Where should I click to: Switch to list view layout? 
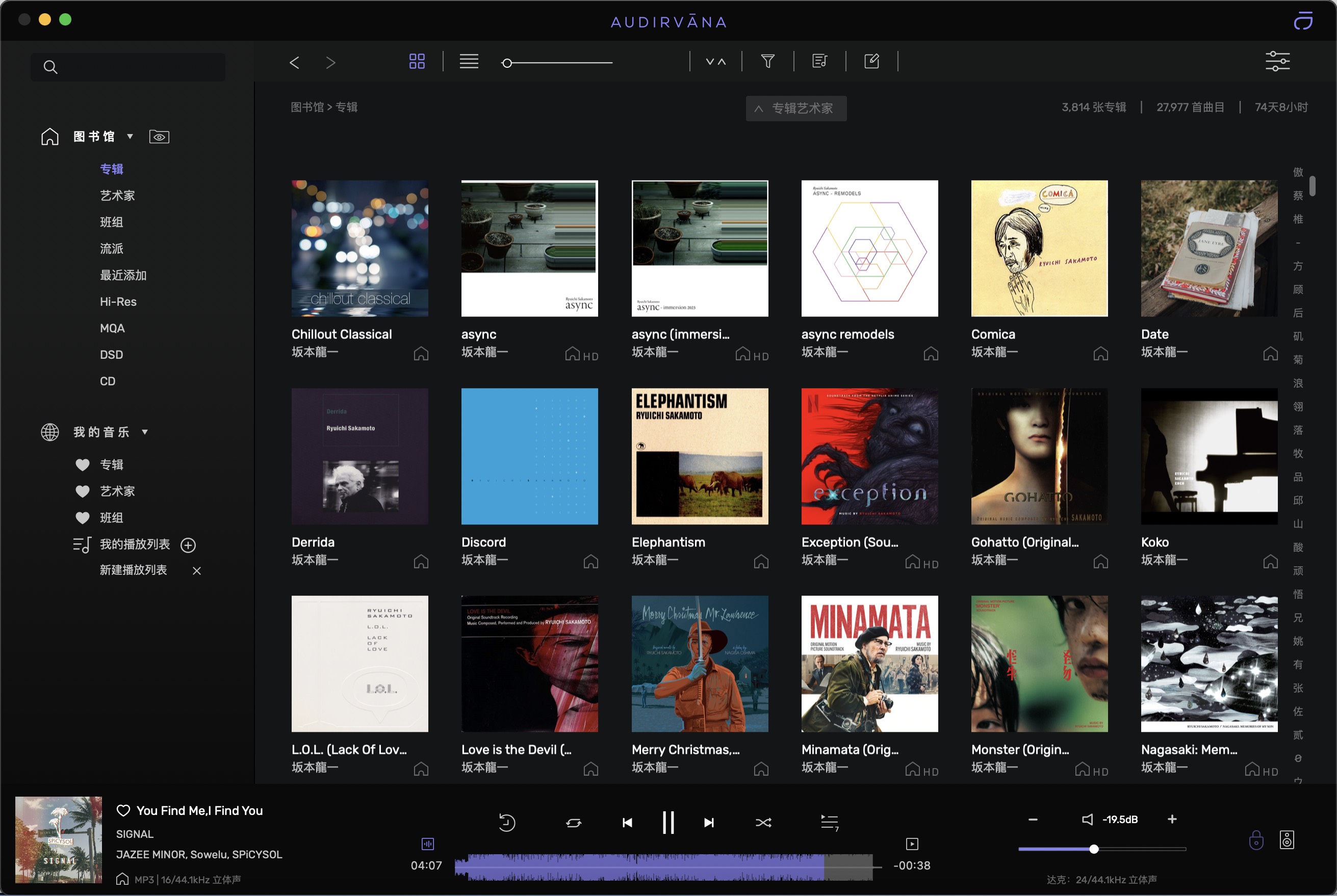[x=469, y=61]
